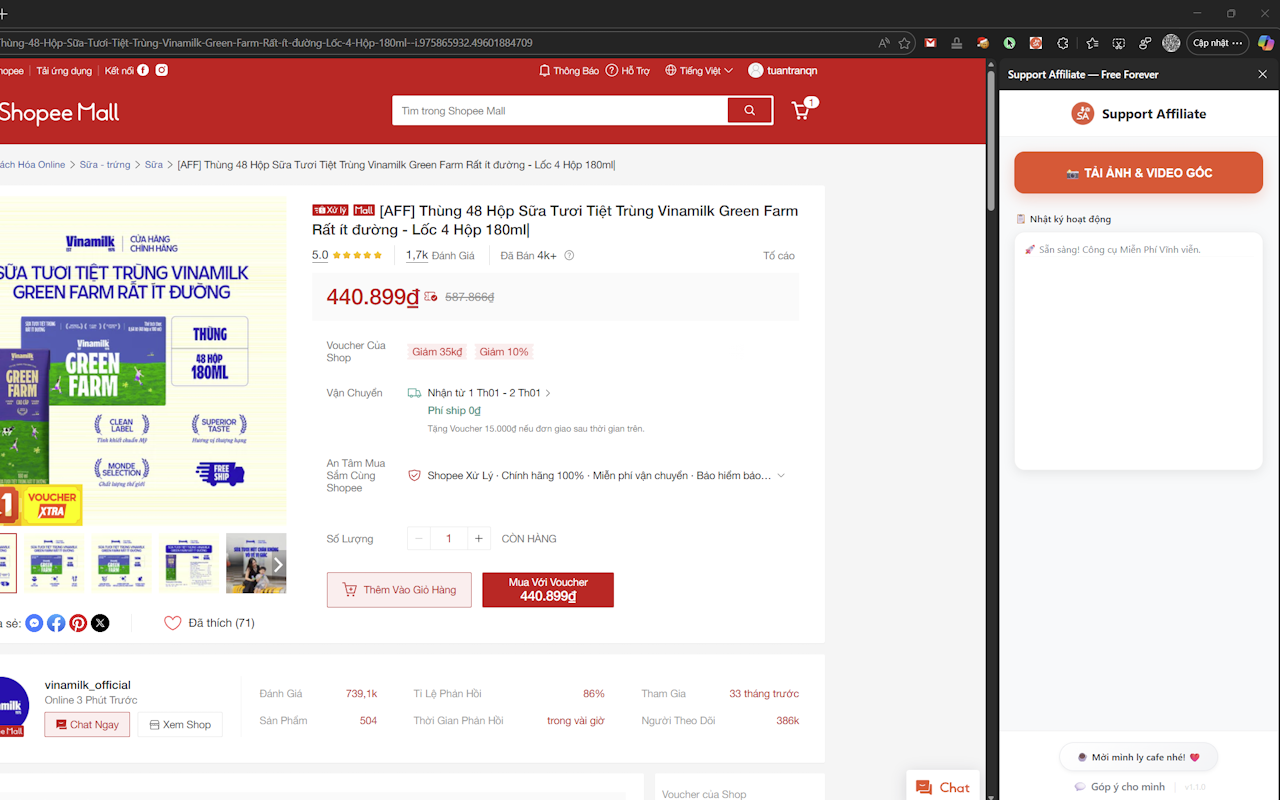Open the browser profile avatar
Screen dimensions: 1280x800
tap(1171, 43)
